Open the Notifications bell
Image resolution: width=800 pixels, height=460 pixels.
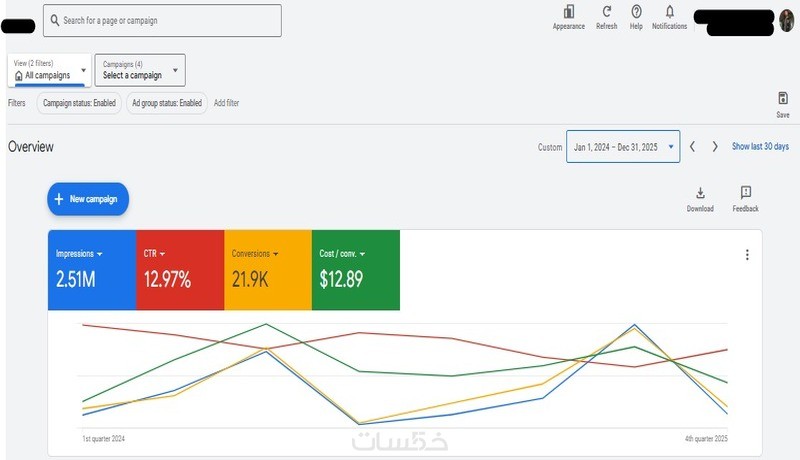tap(669, 13)
